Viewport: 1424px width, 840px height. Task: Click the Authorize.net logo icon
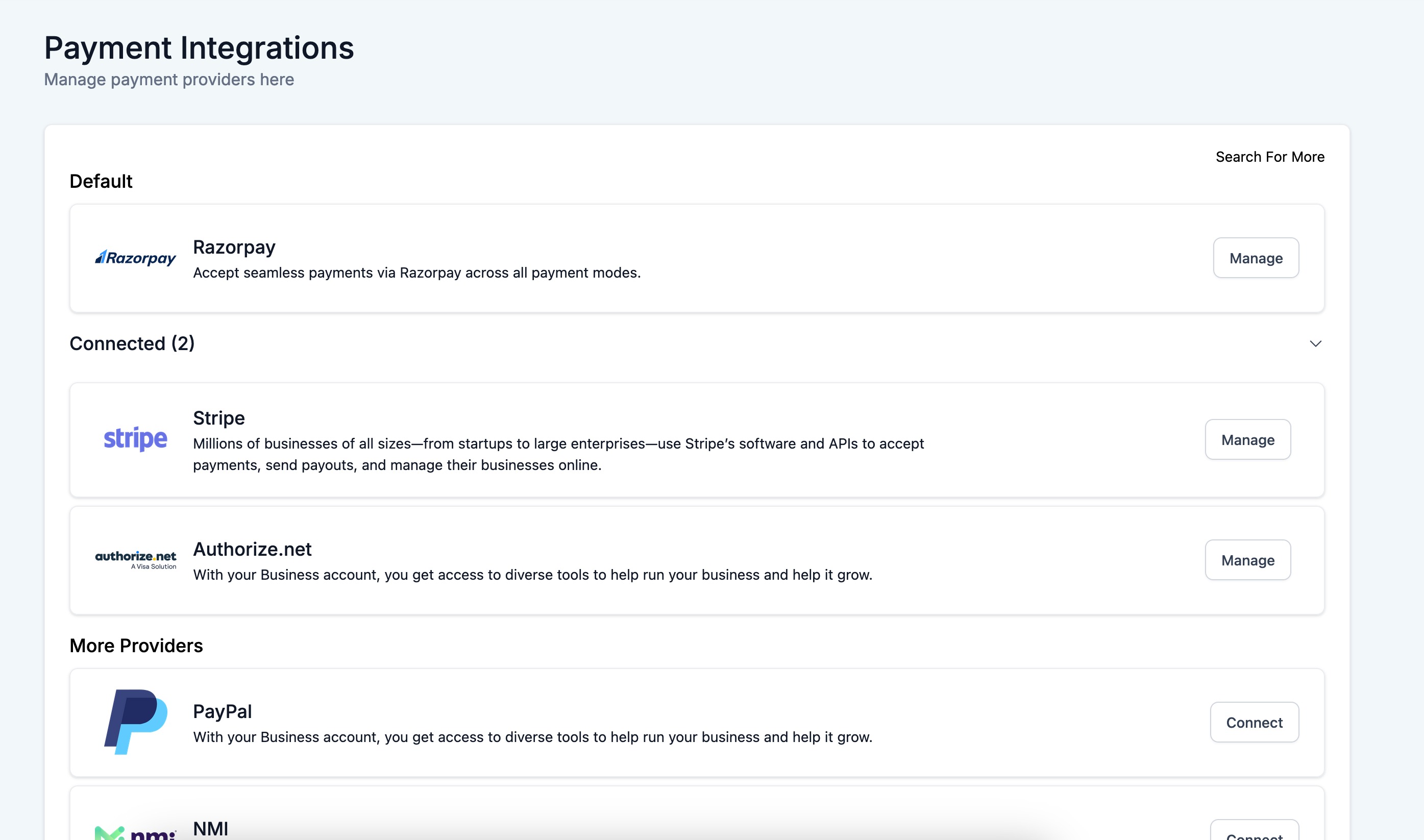point(135,559)
